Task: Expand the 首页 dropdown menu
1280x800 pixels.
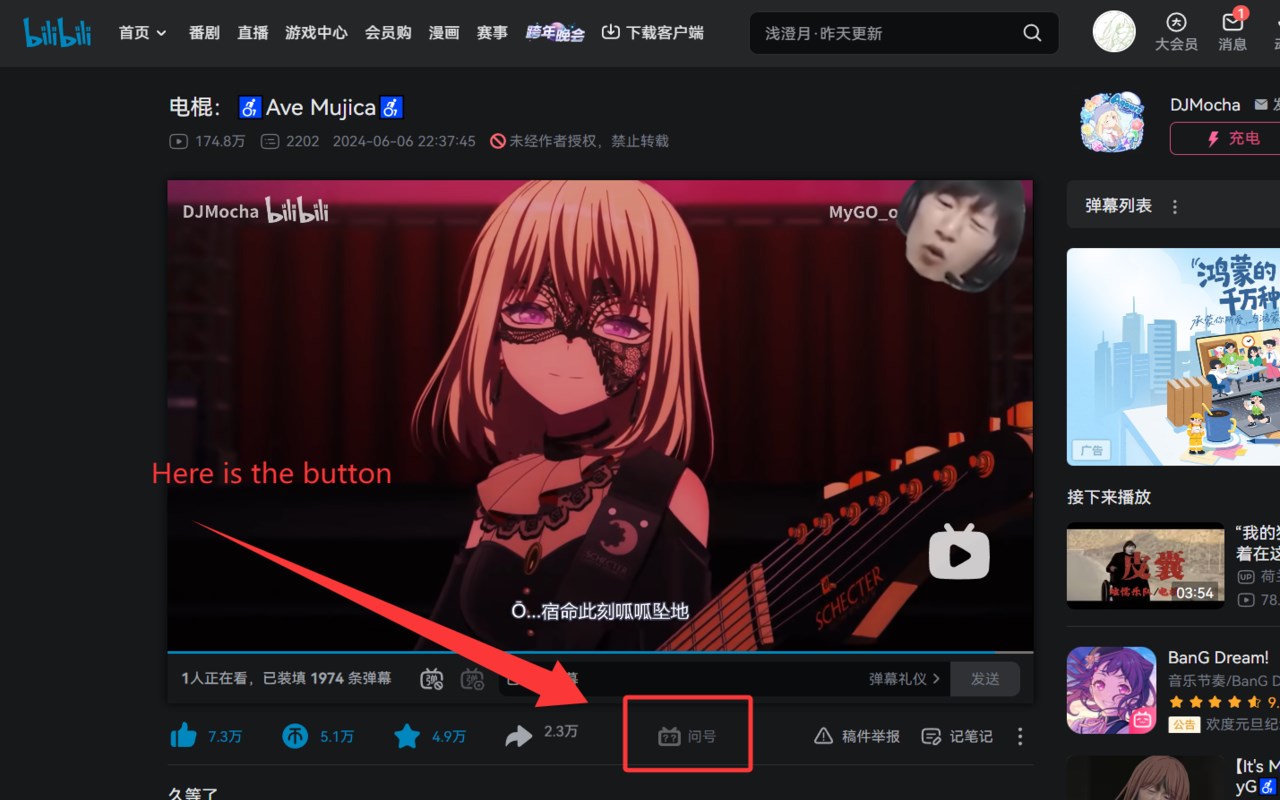Action: coord(143,33)
